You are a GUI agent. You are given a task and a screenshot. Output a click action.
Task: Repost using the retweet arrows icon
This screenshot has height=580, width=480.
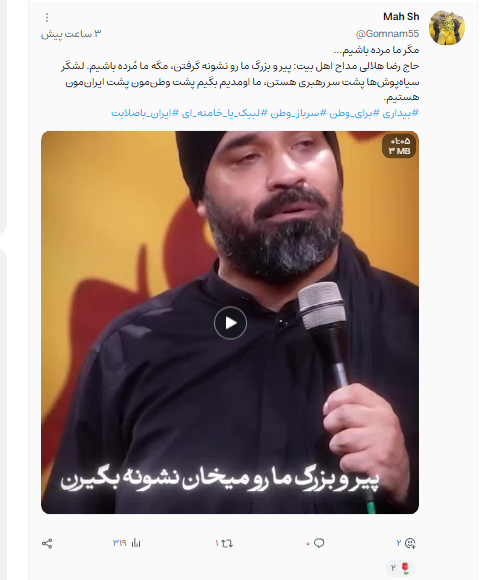click(x=227, y=543)
